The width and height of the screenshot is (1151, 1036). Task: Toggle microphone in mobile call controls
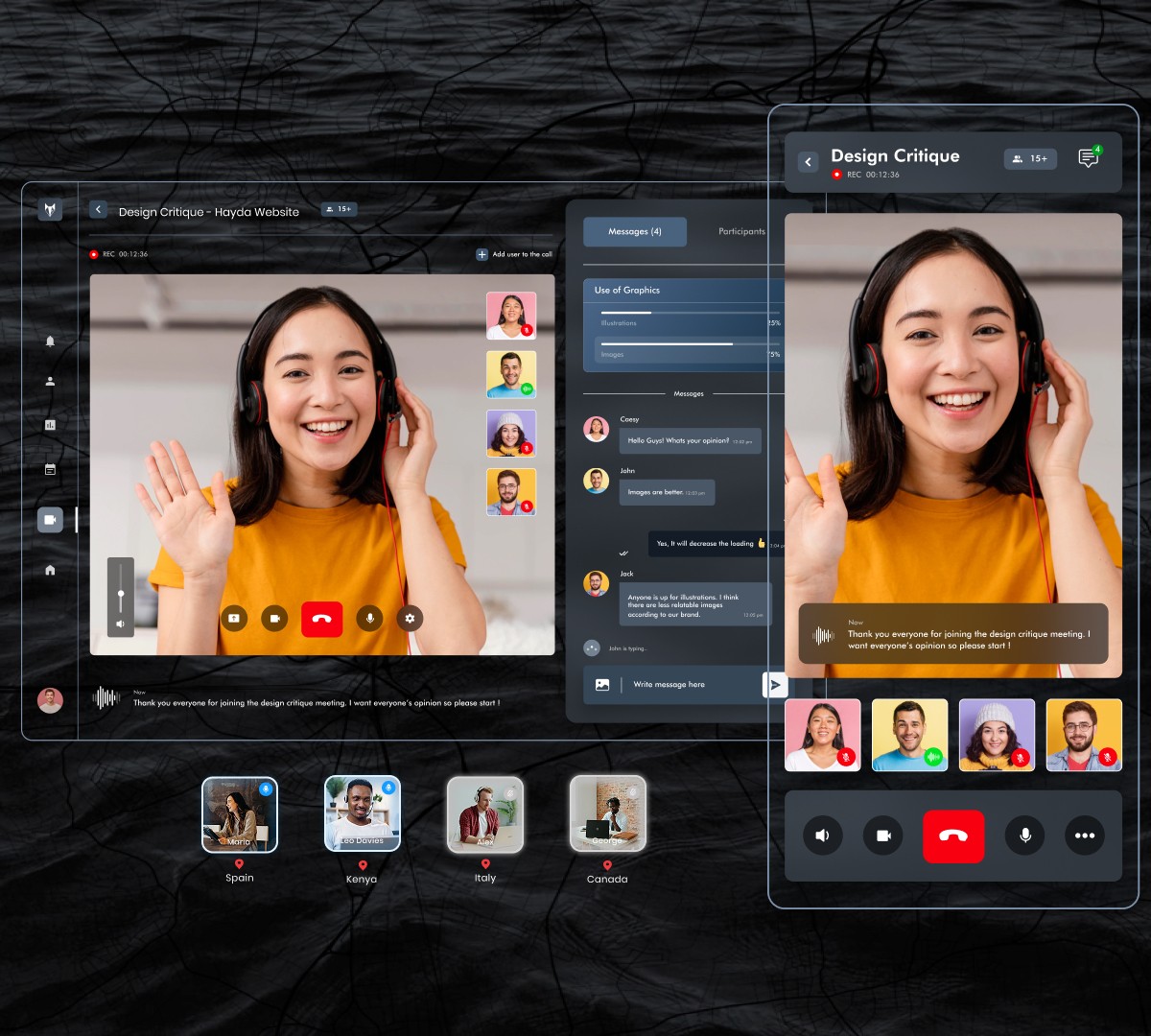1025,836
